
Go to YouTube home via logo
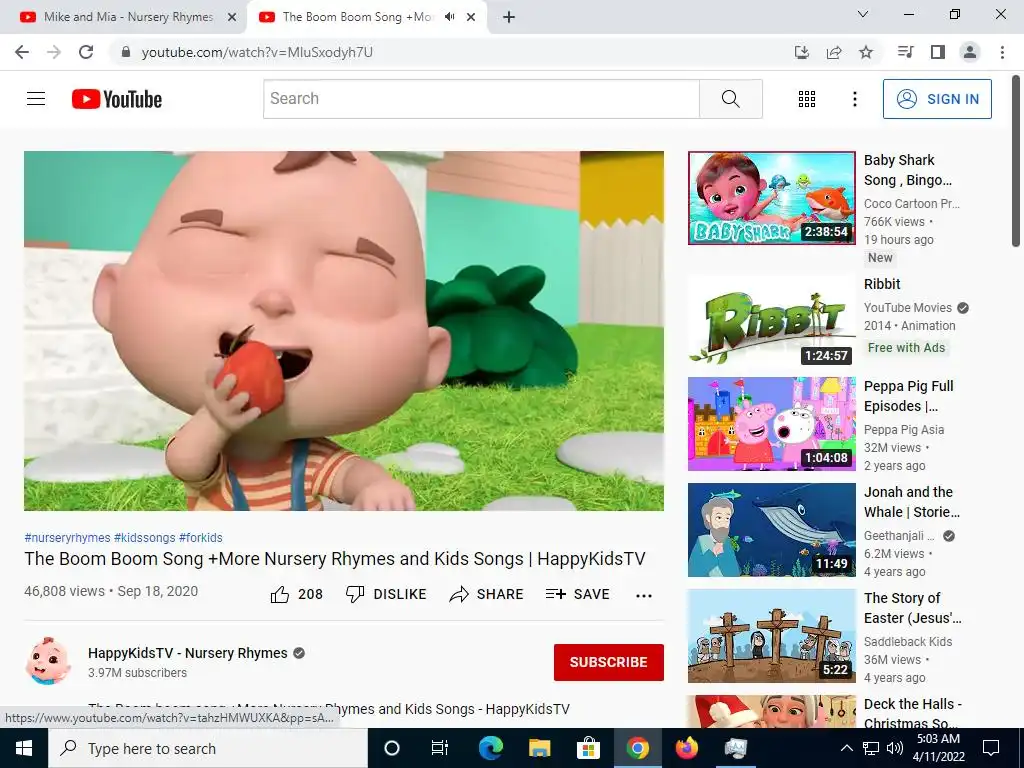[x=117, y=99]
